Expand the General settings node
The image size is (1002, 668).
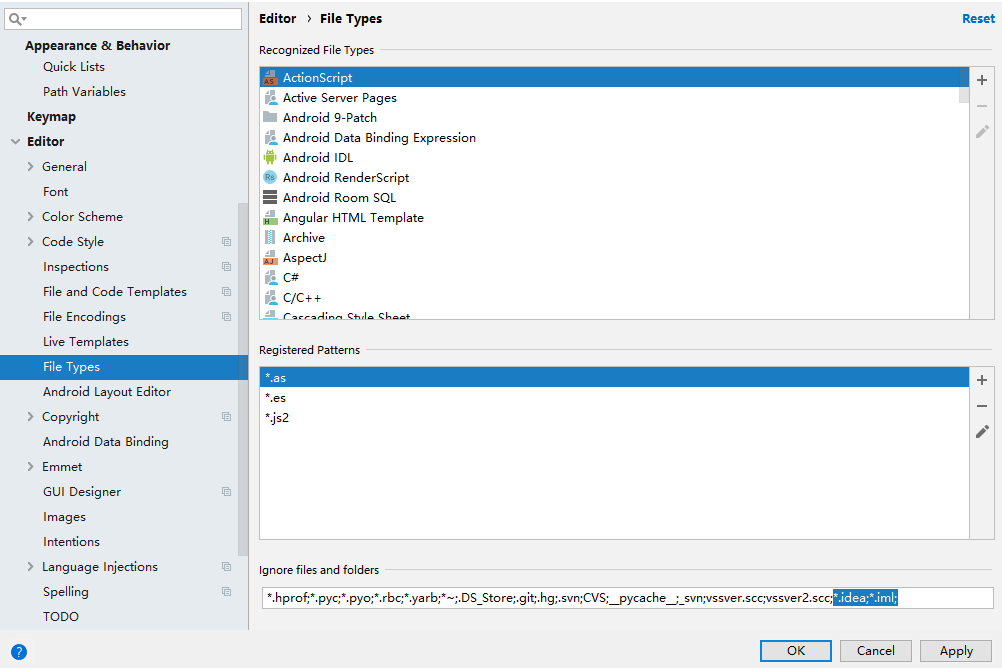[30, 167]
